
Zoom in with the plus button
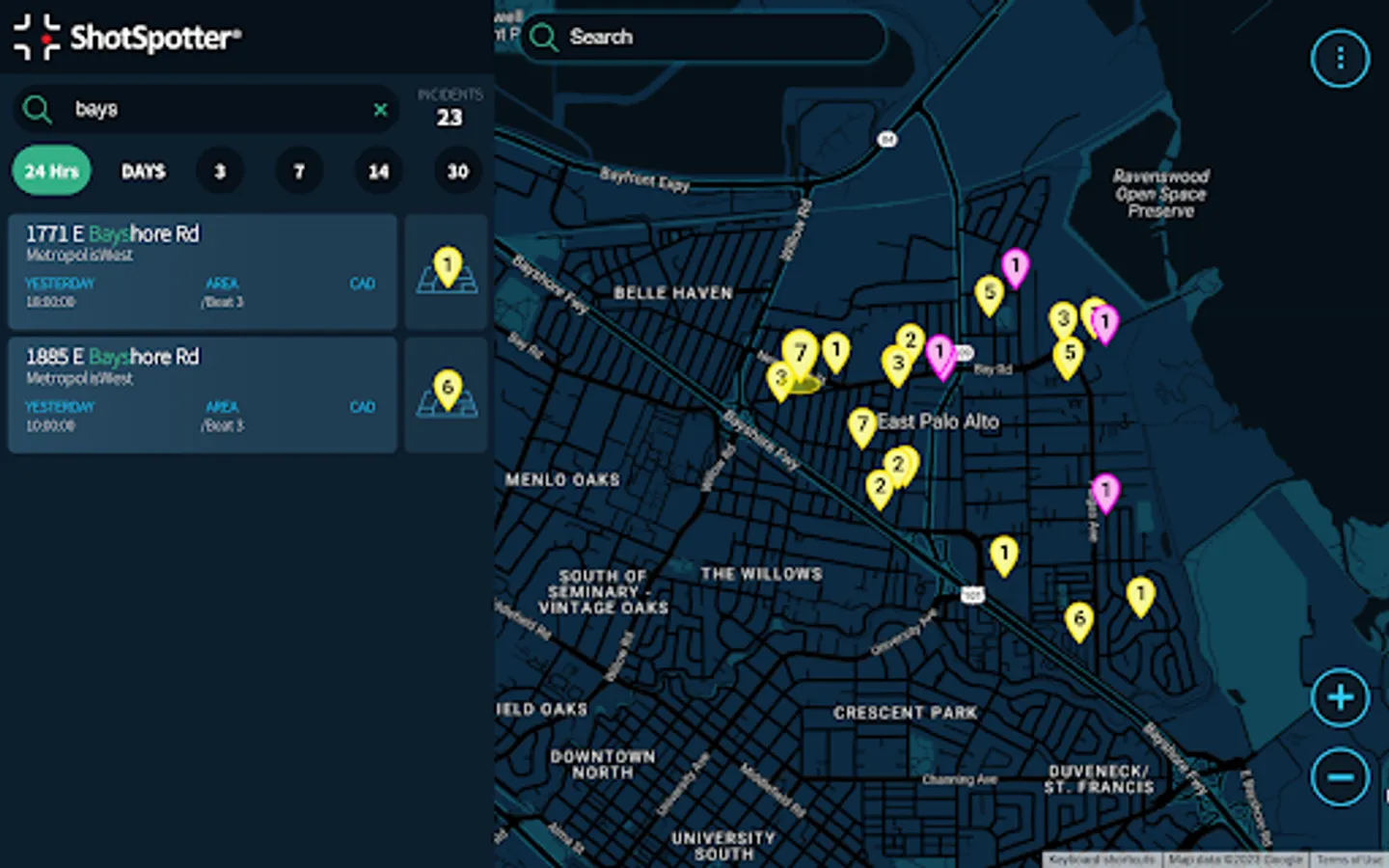pyautogui.click(x=1340, y=697)
